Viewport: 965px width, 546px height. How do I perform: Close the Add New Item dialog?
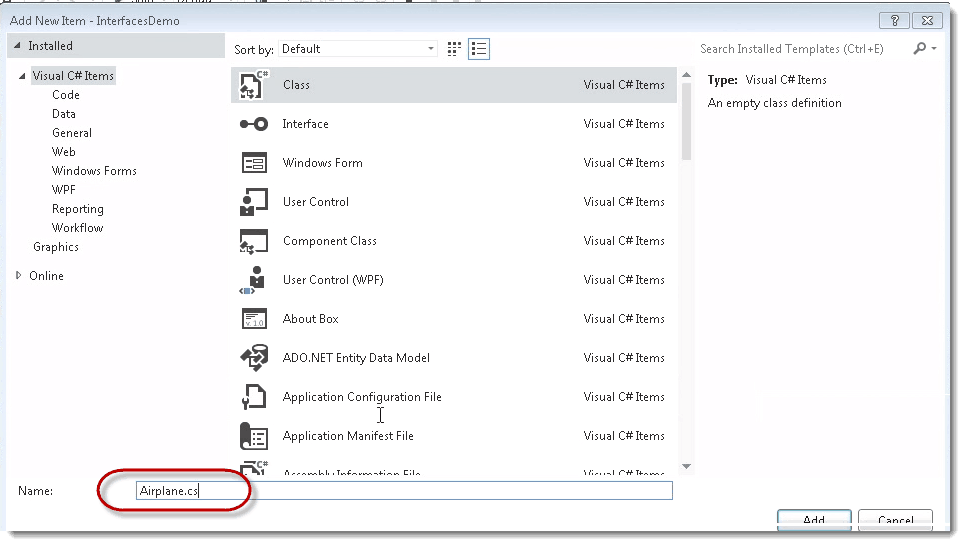click(x=927, y=21)
